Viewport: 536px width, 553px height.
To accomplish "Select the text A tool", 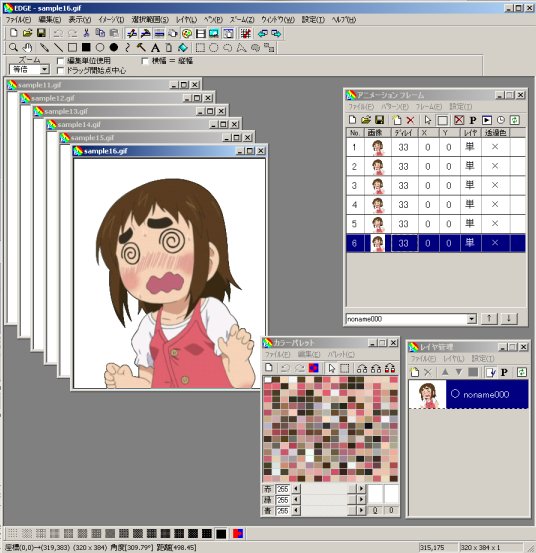I will 155,48.
